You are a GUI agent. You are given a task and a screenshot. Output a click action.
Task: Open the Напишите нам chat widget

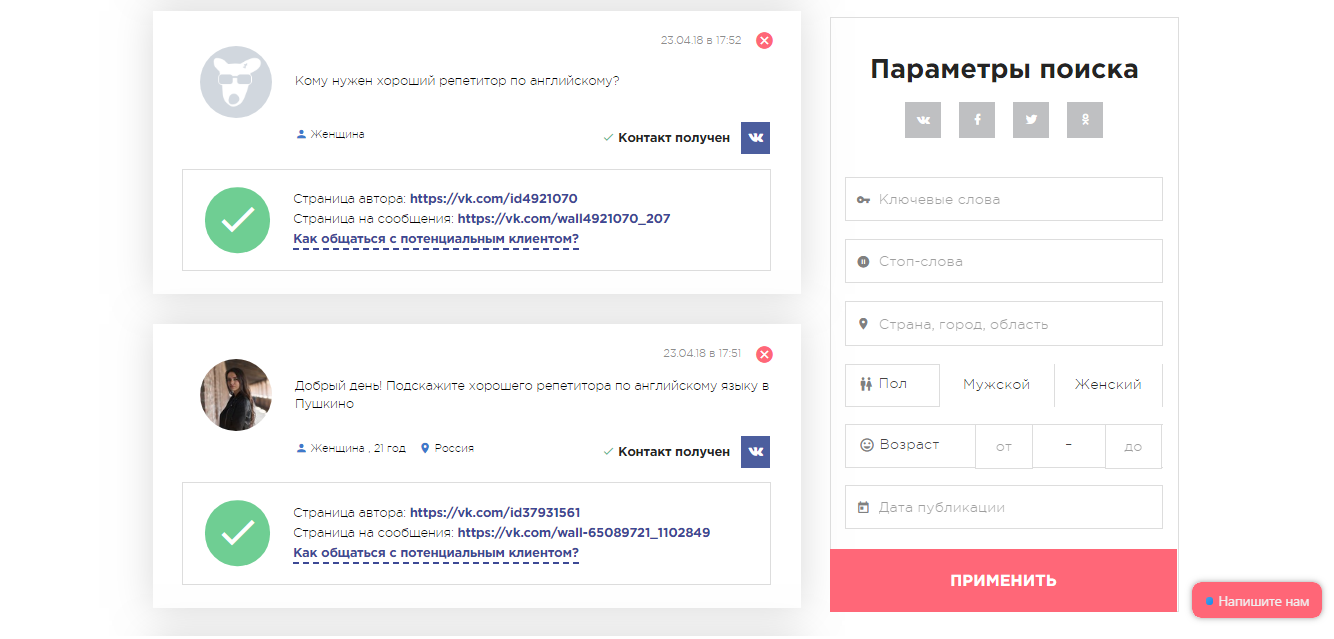1256,601
